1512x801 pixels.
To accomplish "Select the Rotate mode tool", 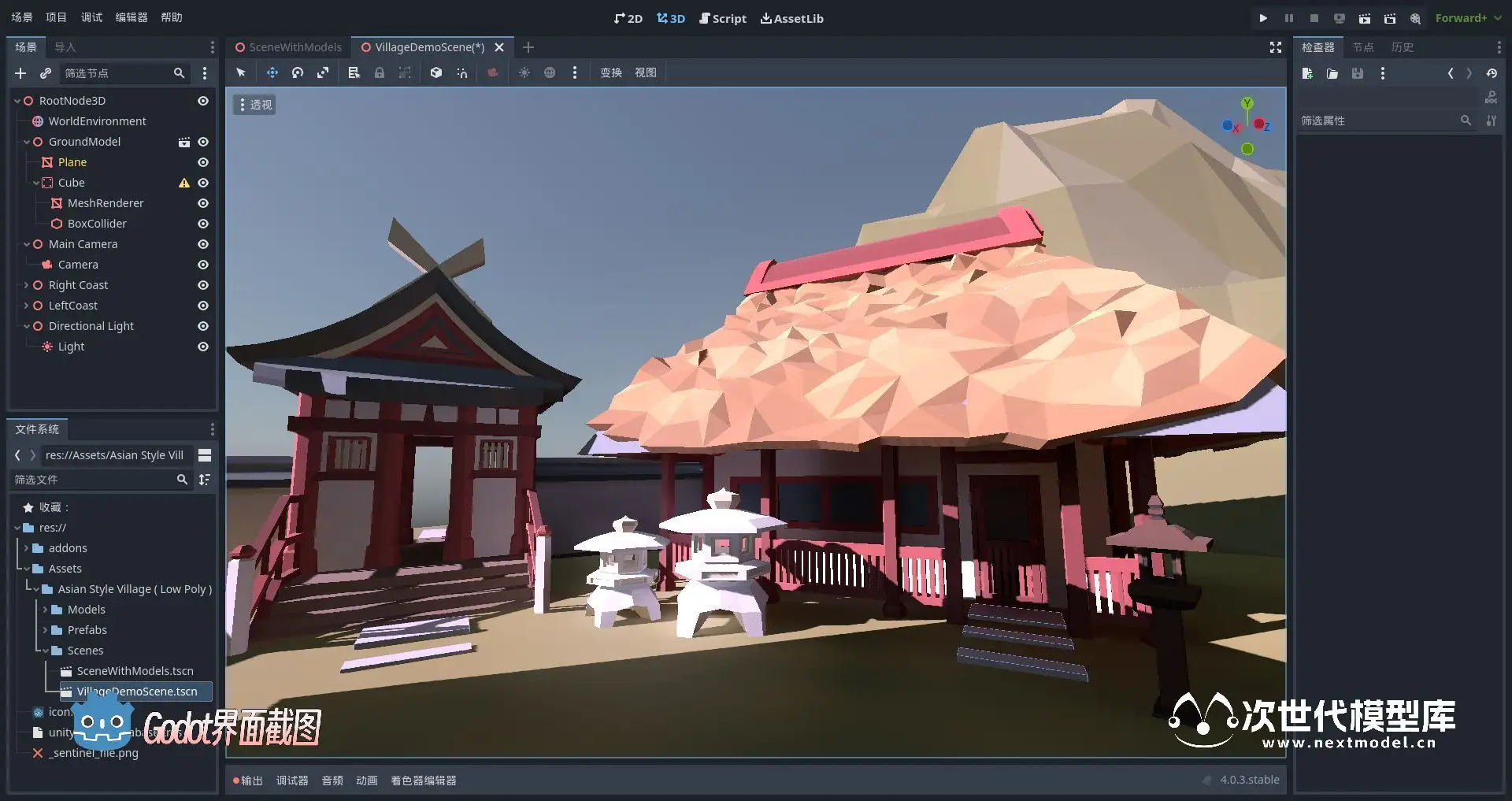I will click(298, 72).
